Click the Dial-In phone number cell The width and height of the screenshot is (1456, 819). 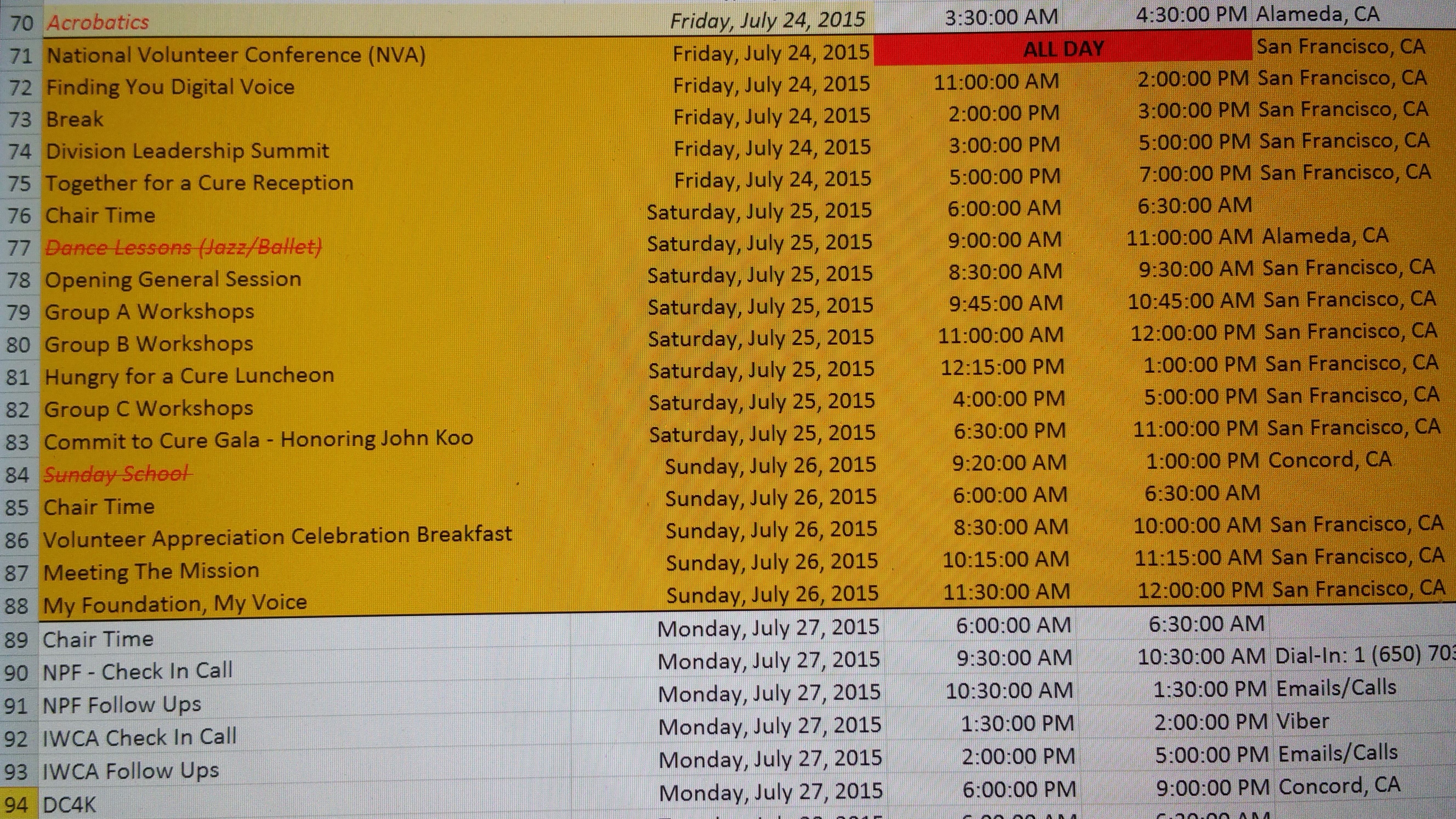pos(1362,656)
